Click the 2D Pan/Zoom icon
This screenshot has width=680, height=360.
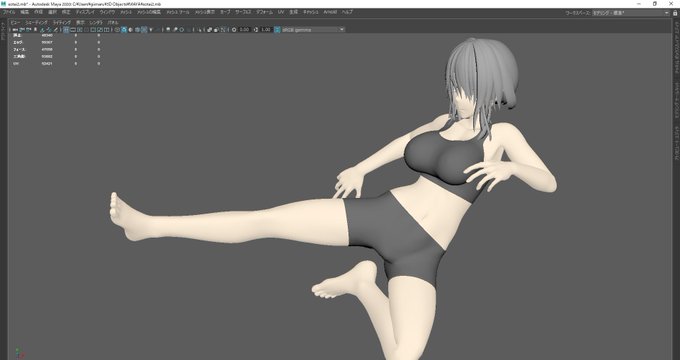(49, 29)
